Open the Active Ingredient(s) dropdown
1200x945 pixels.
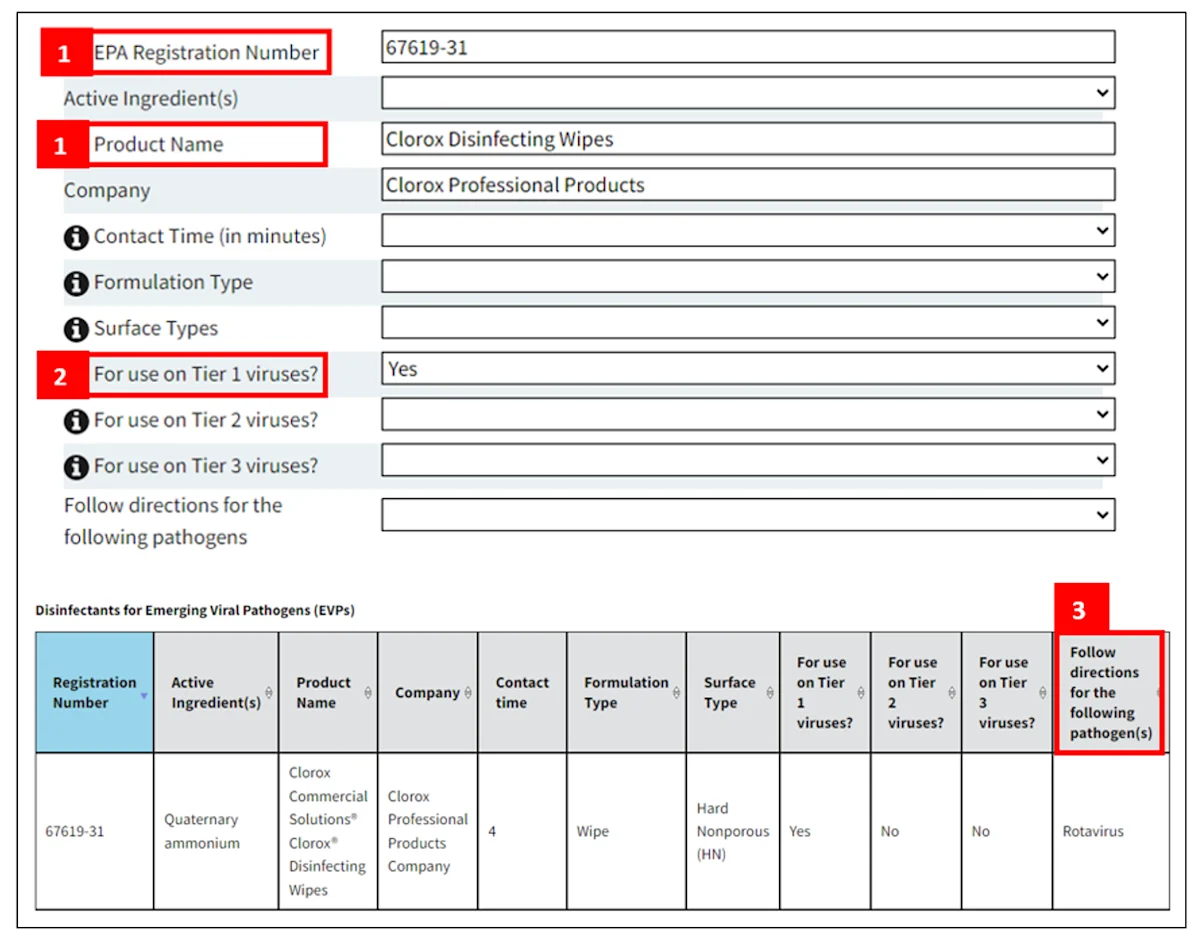[748, 93]
